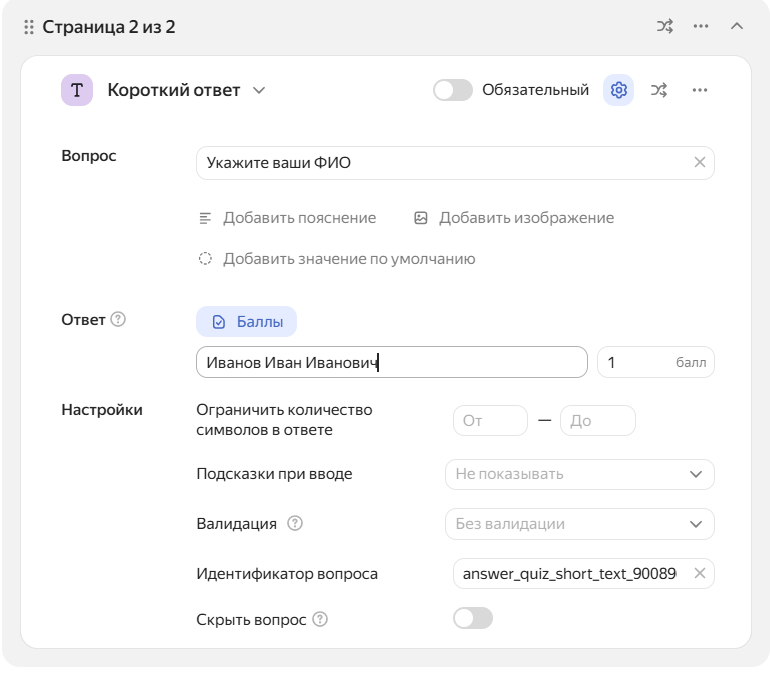Click the Укажите ваши ФИО question field
This screenshot has width=770, height=682.
click(455, 163)
